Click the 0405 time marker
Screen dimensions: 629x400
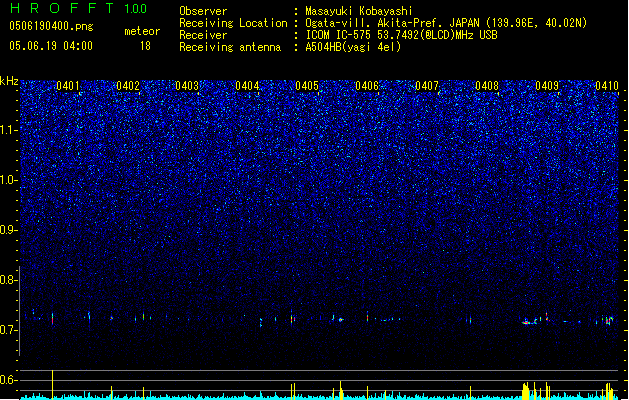307,86
